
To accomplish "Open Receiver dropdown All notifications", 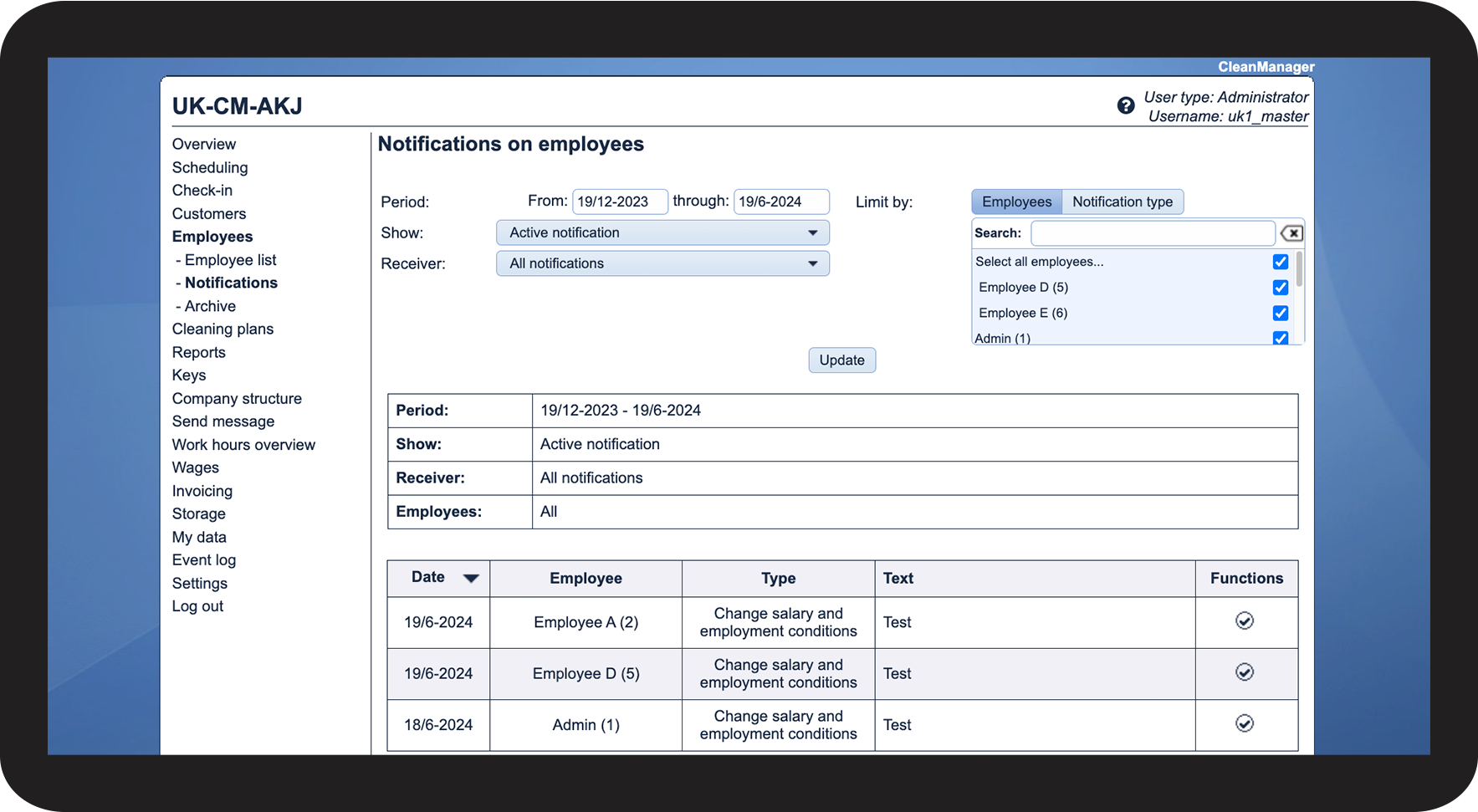I will click(662, 263).
